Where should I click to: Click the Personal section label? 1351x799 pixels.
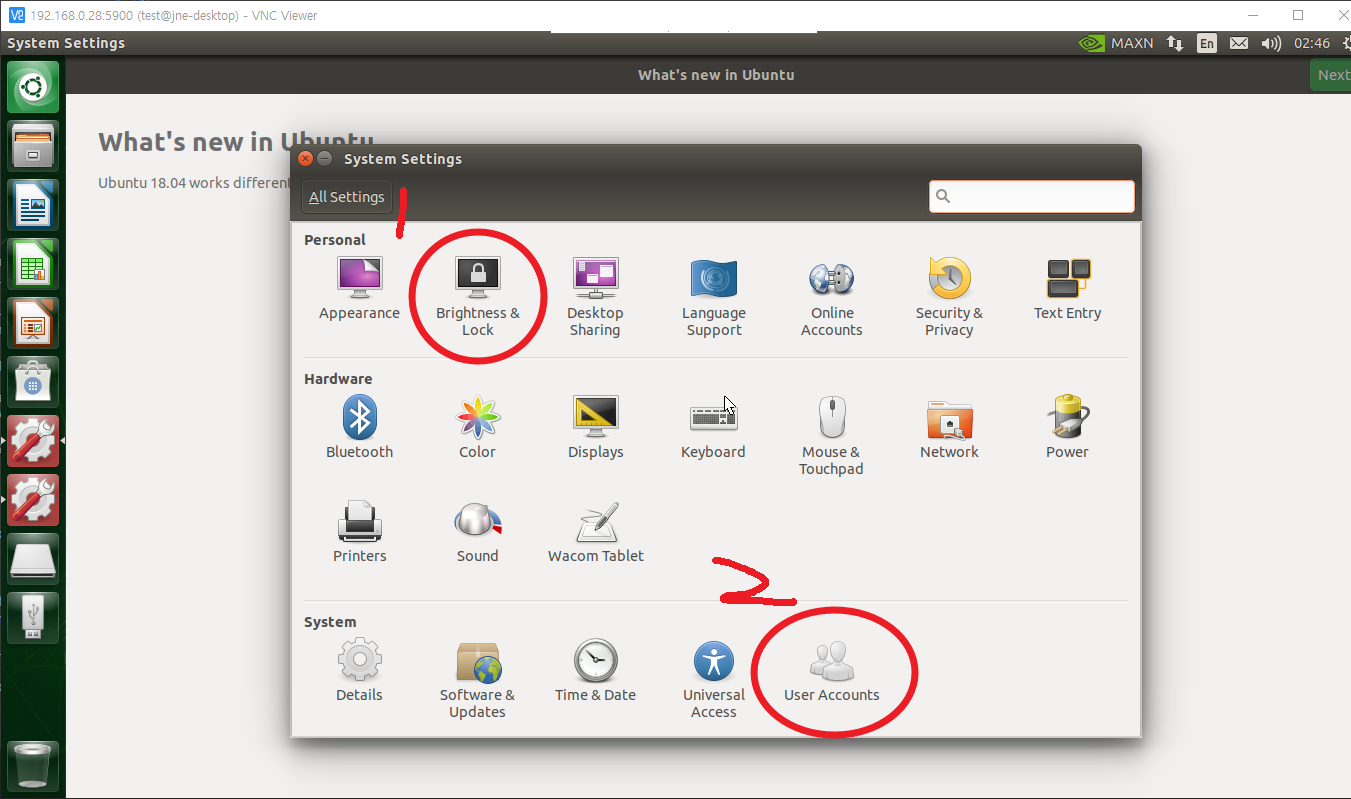pos(335,240)
